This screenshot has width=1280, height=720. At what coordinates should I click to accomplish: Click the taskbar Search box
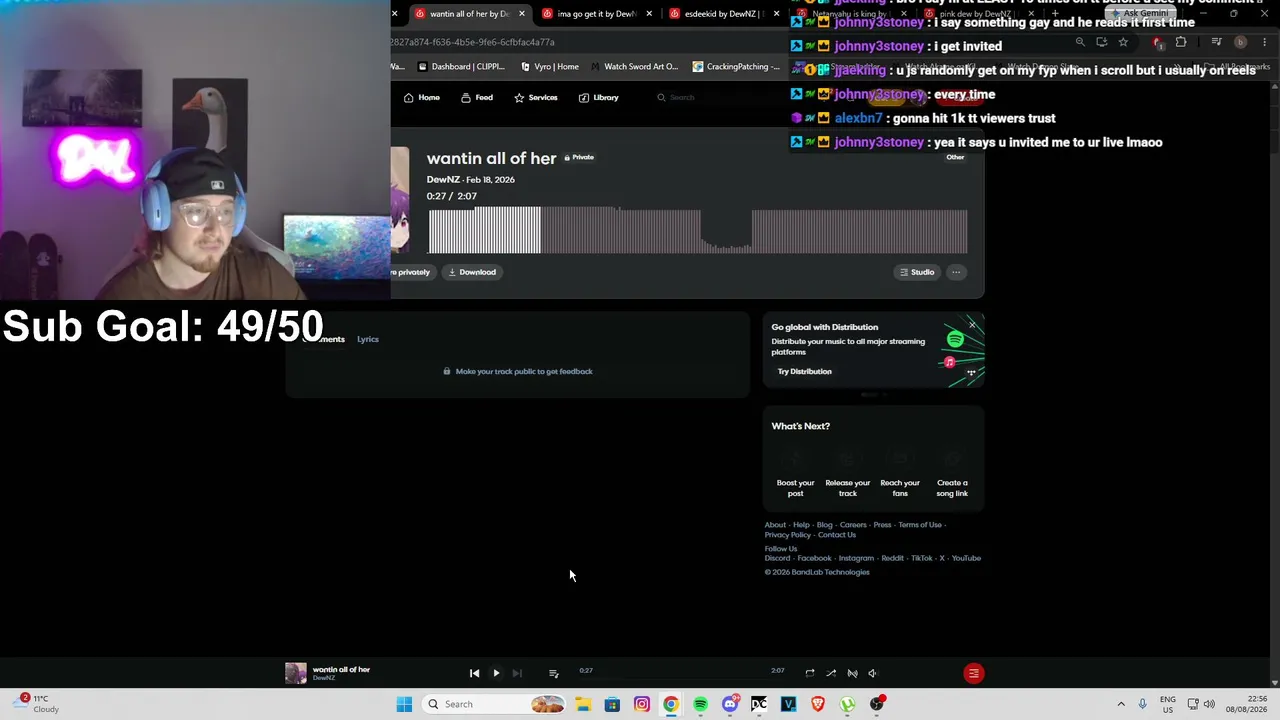[495, 704]
